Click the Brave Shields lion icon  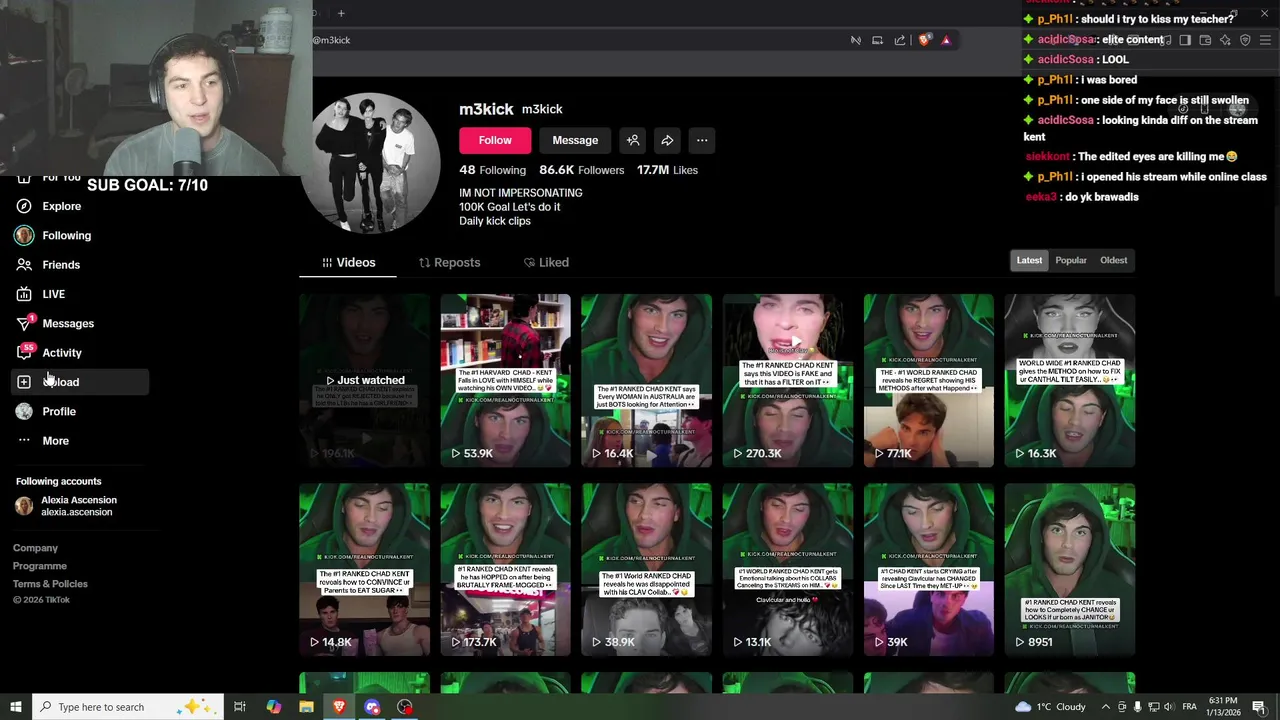(924, 40)
